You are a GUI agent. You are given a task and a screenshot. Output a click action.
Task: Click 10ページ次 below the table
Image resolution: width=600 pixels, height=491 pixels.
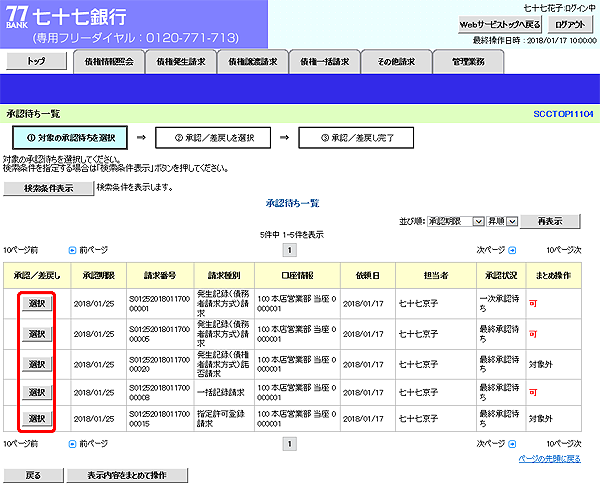(564, 444)
